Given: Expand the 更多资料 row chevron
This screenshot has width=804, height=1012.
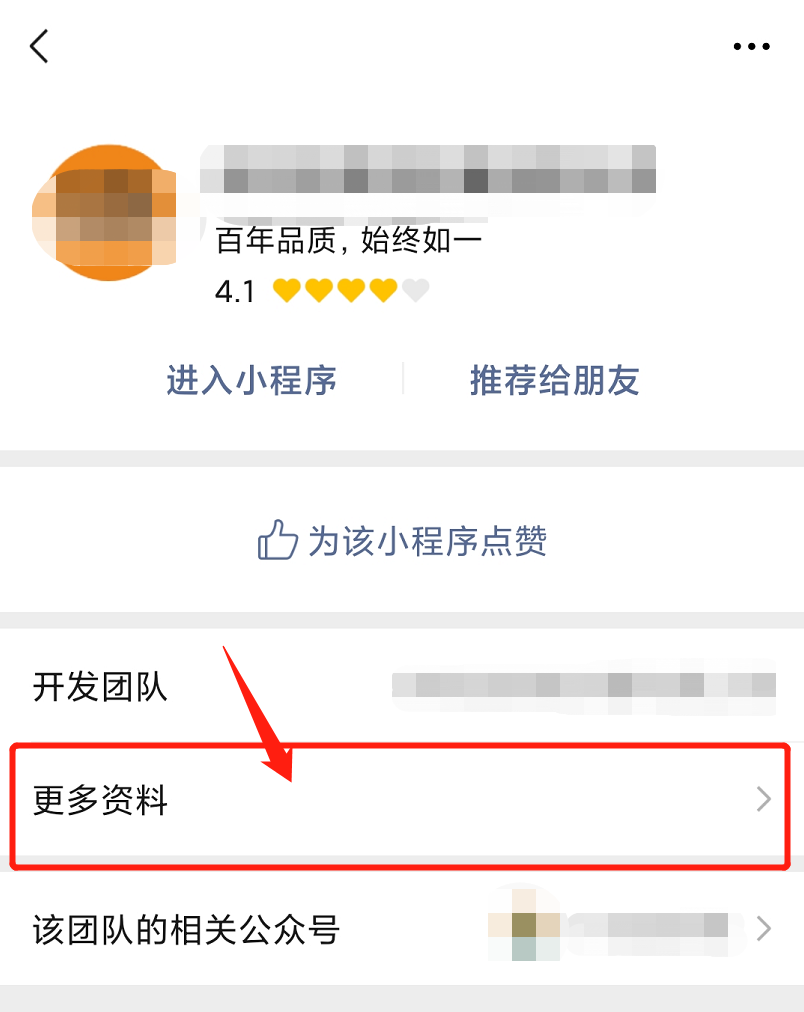Looking at the screenshot, I should tap(764, 799).
